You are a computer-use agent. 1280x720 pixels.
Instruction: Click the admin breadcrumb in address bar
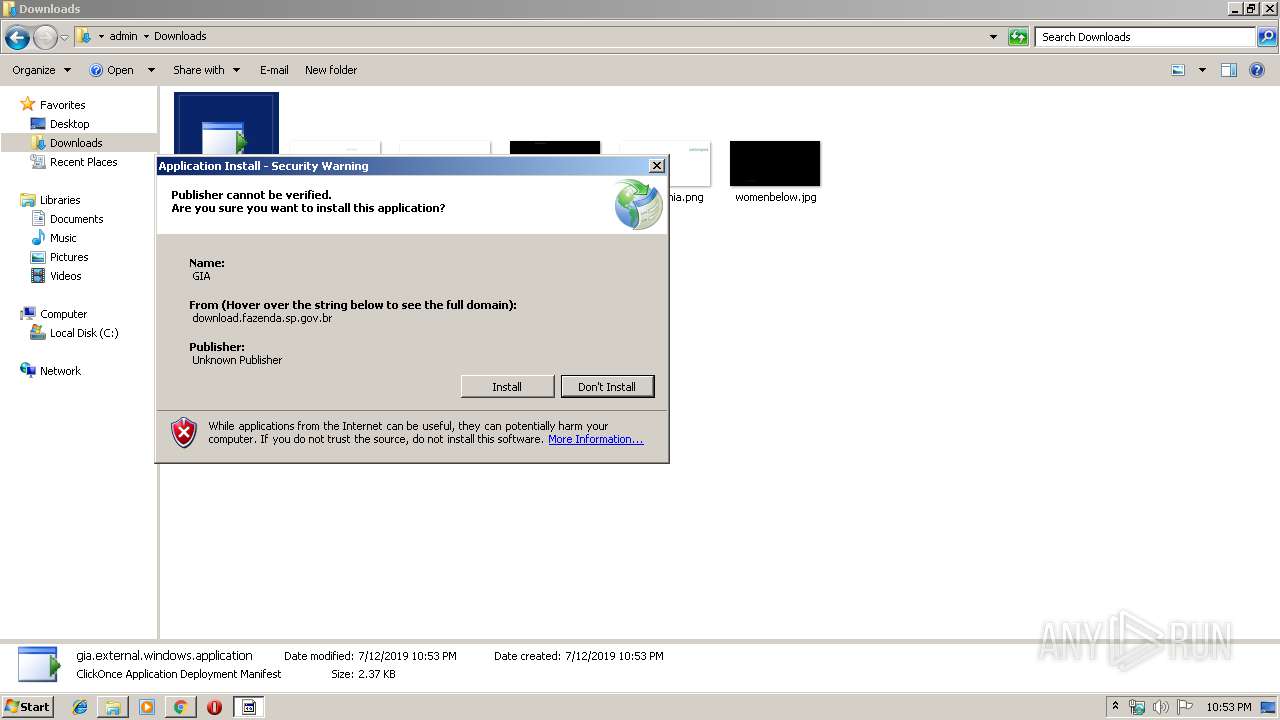pos(123,36)
